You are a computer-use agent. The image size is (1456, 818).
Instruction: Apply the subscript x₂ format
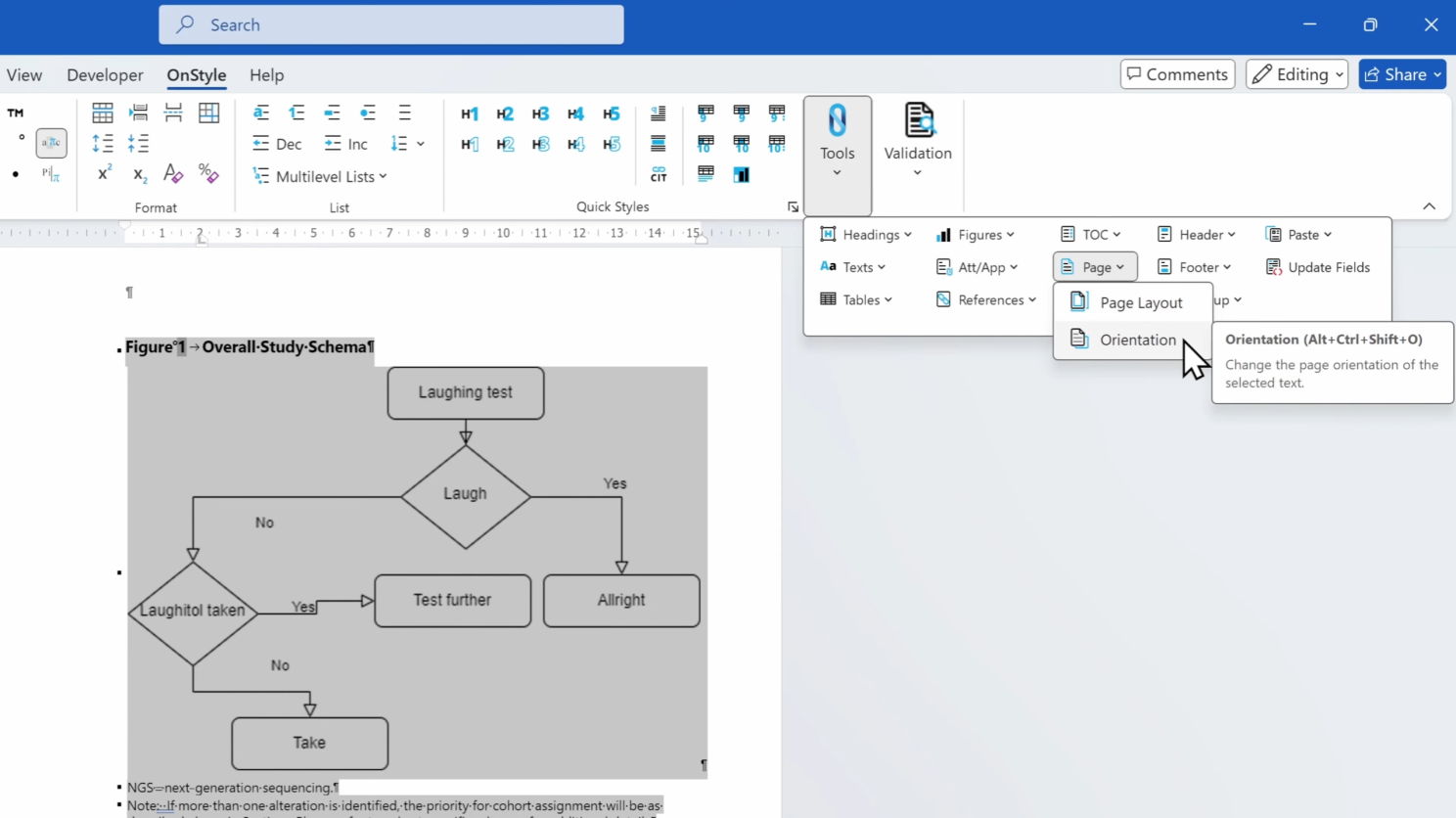tap(139, 174)
